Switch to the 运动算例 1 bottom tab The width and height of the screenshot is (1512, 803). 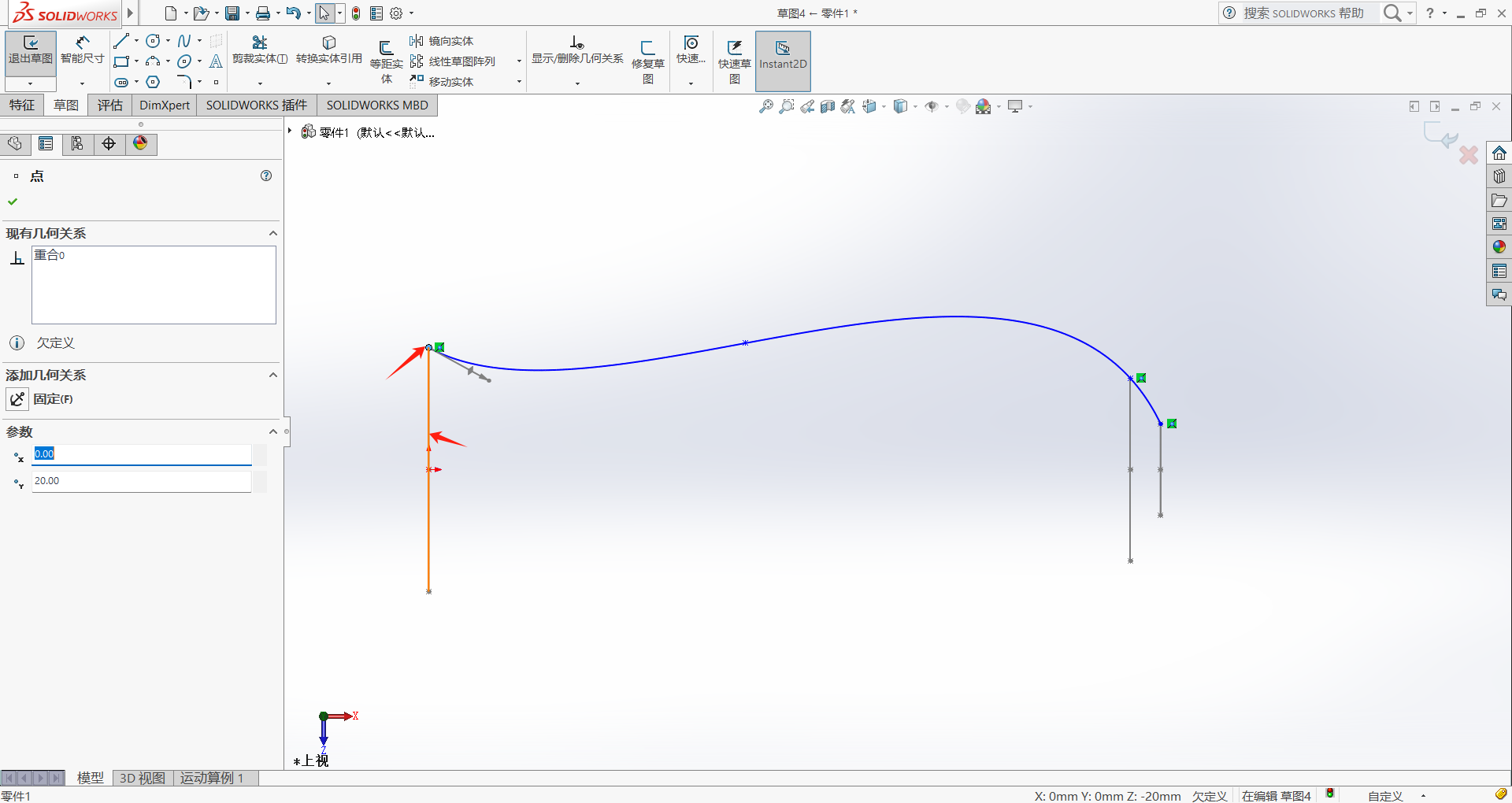point(212,778)
